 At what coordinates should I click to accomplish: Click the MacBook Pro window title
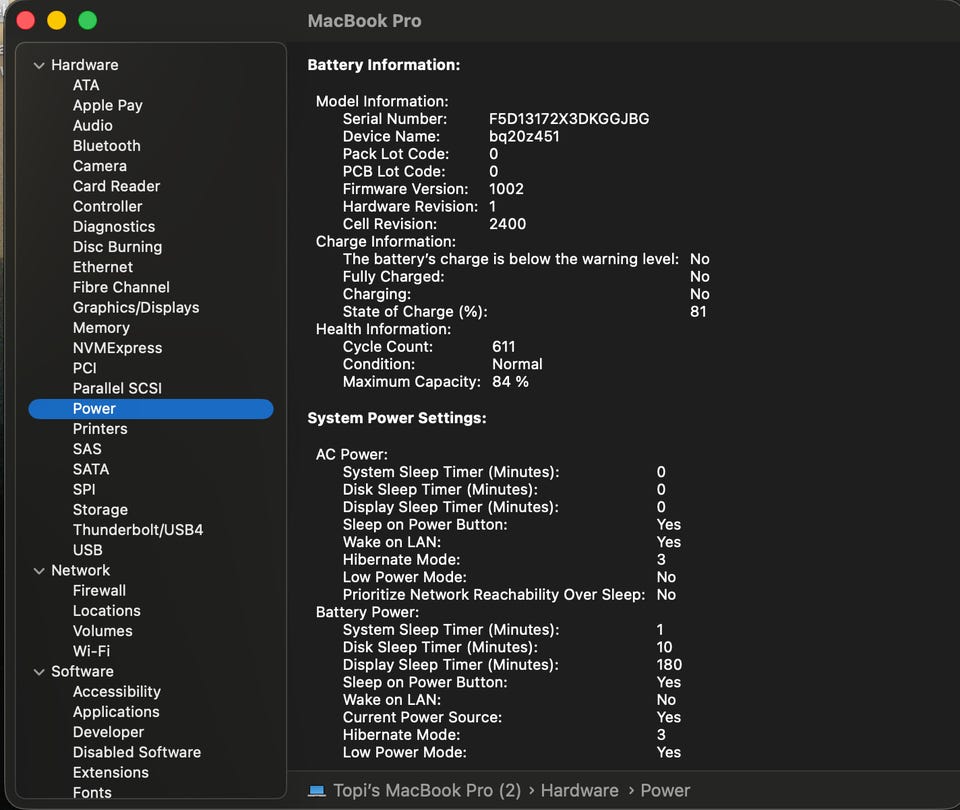point(364,21)
